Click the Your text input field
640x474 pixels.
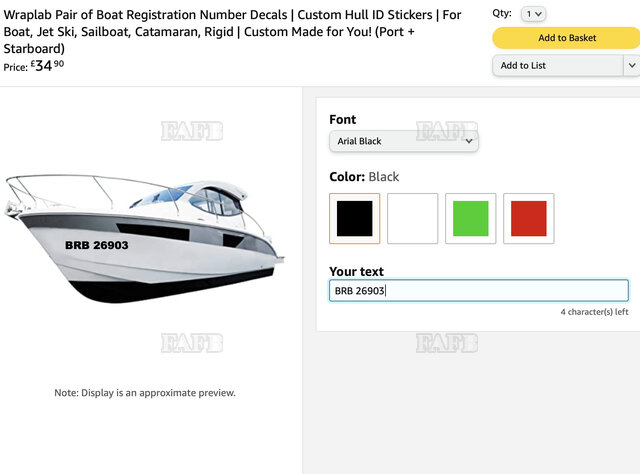478,291
